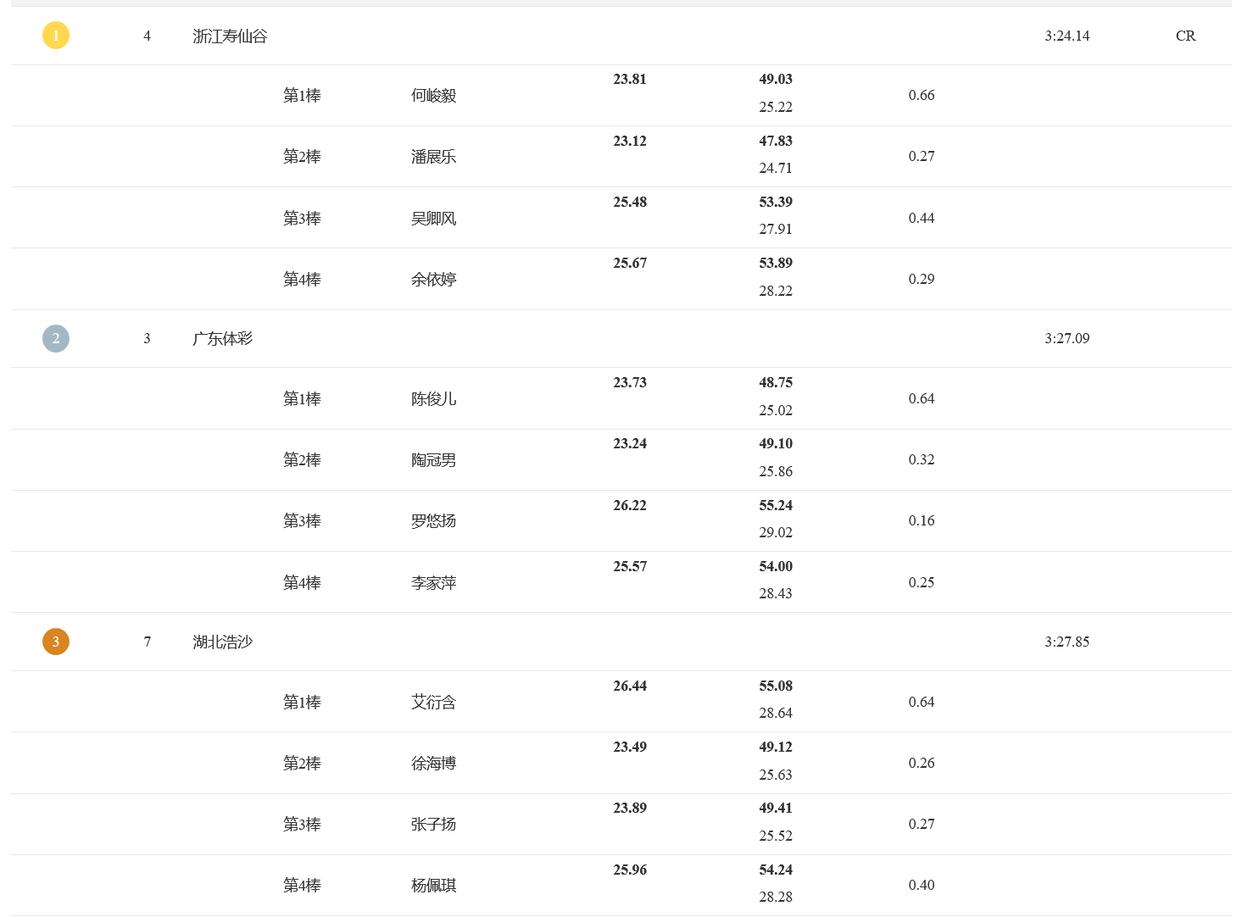Click swimmer name 徐海博
This screenshot has height=917, width=1242.
coord(434,764)
